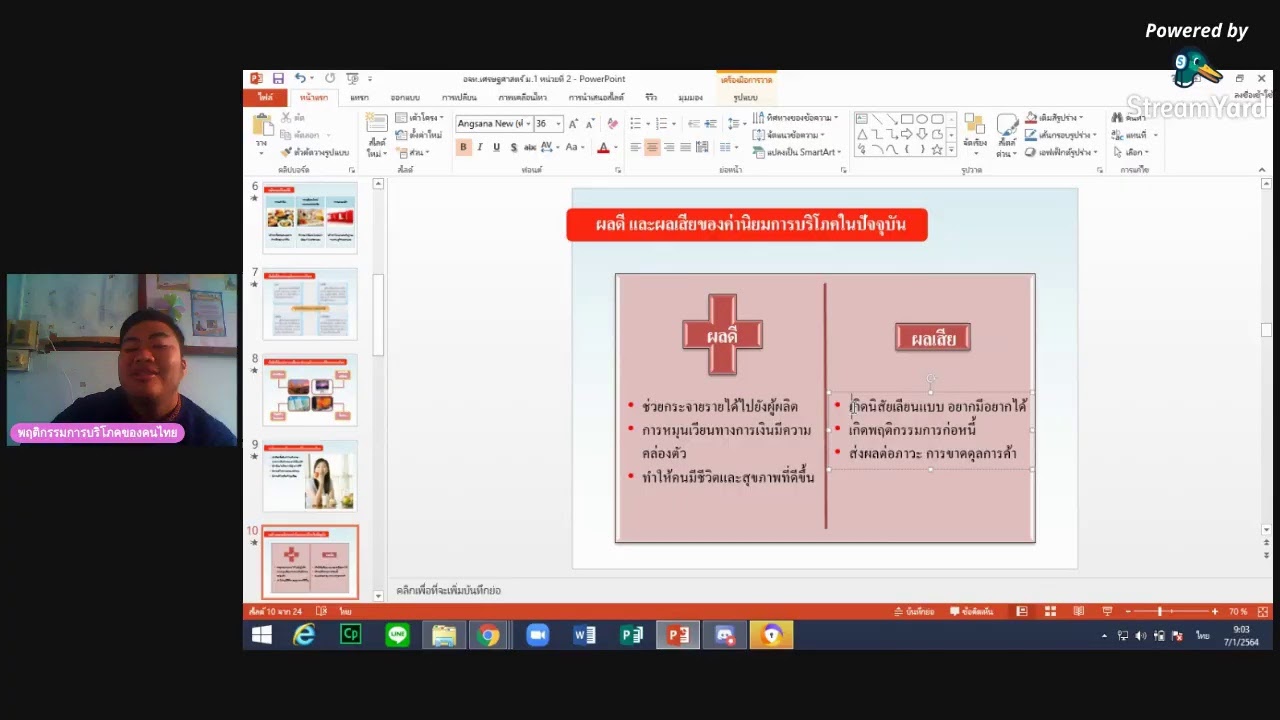Activate the Format Painter brush
Screen dimensions: 1280x720
click(x=286, y=152)
